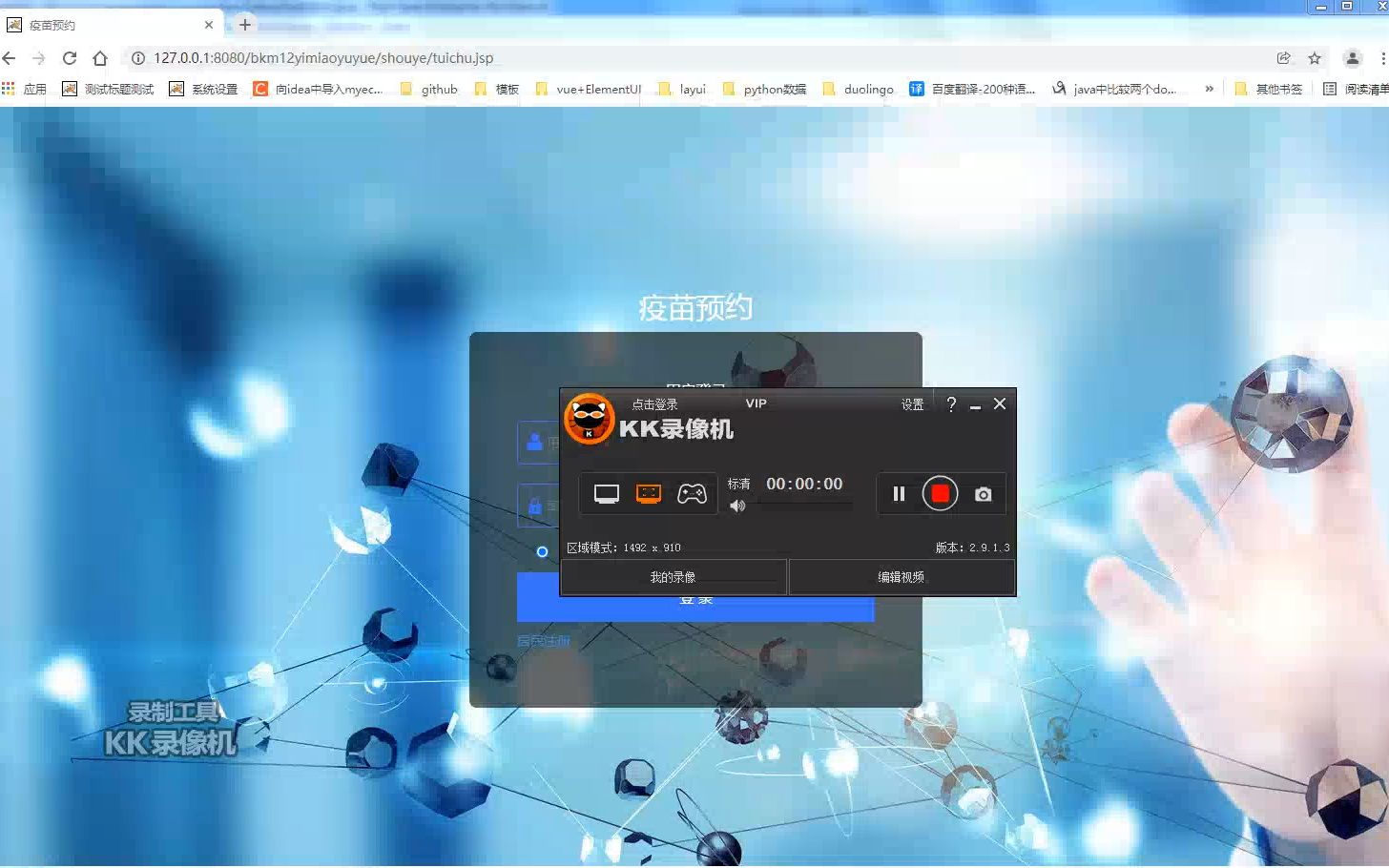Viewport: 1389px width, 868px height.
Task: Bookmark this page with star icon
Action: tap(1315, 58)
